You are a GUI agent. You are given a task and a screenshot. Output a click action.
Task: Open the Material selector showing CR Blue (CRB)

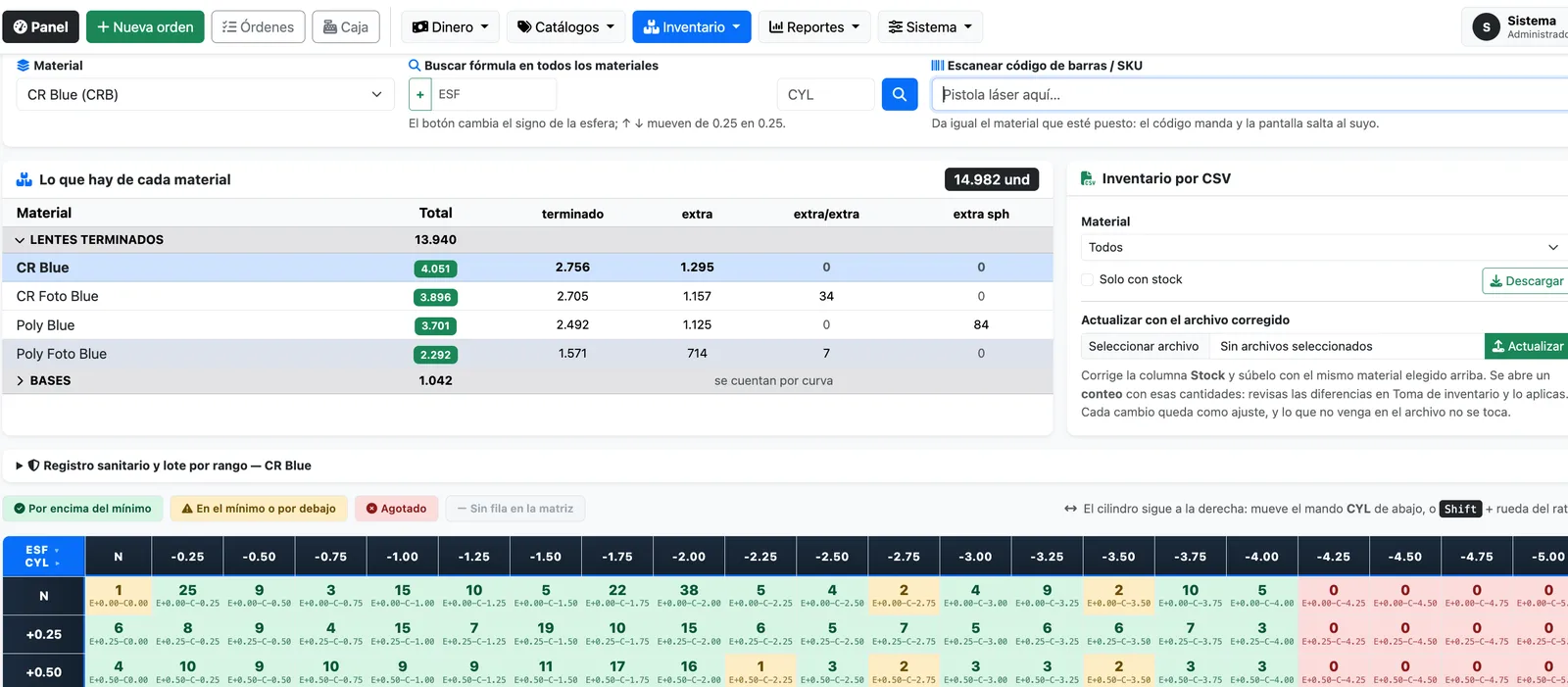[x=205, y=94]
